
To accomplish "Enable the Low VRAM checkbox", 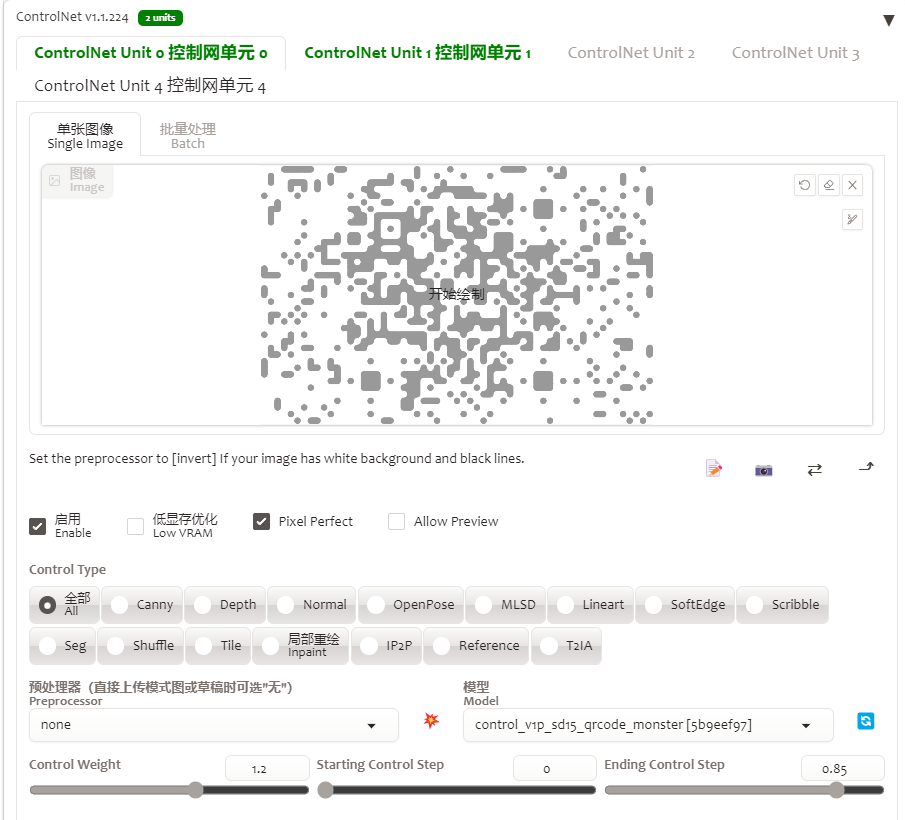I will [135, 526].
